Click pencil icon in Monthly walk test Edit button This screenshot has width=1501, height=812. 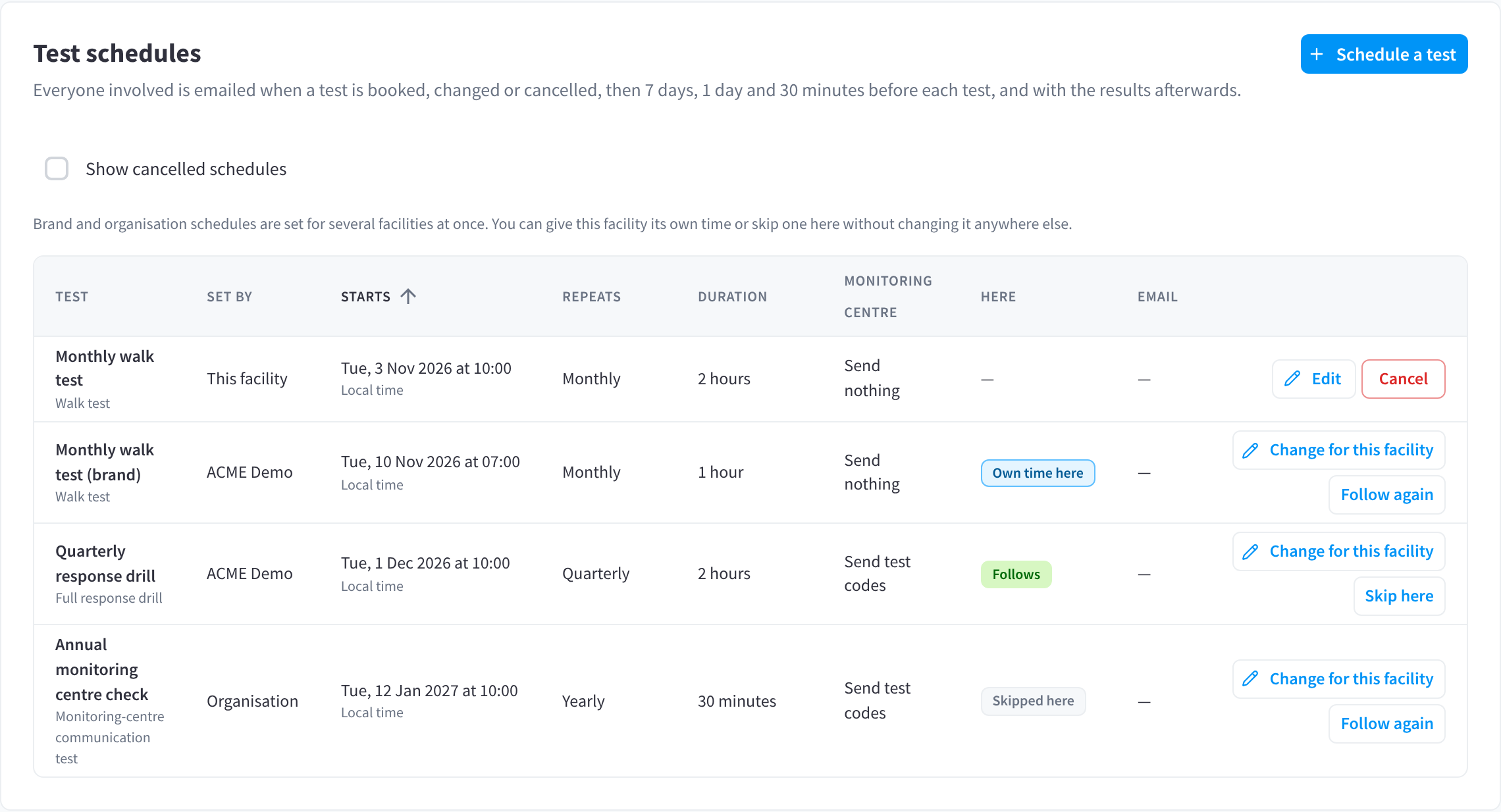(1292, 378)
